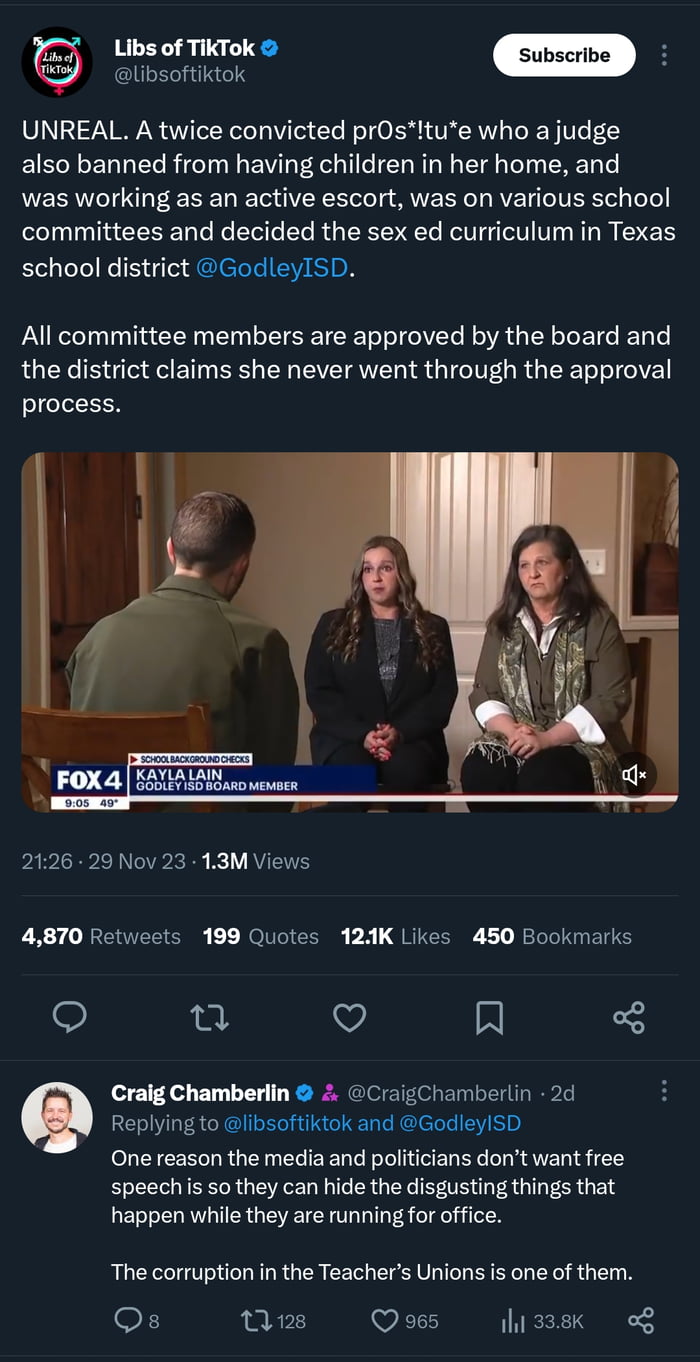Retweet the Libs of TikTok post

click(209, 1017)
